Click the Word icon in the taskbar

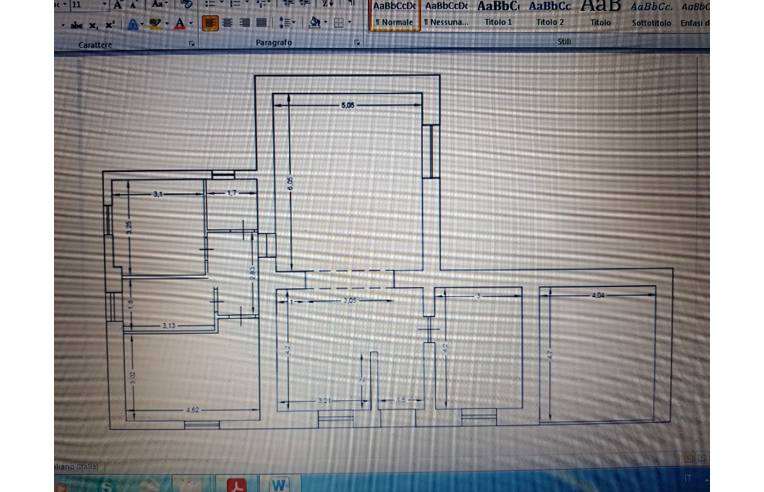pyautogui.click(x=279, y=484)
